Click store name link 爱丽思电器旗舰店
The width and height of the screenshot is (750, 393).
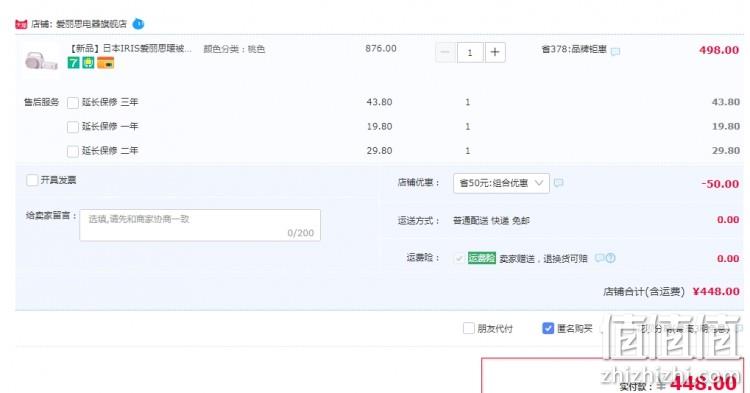[x=91, y=24]
